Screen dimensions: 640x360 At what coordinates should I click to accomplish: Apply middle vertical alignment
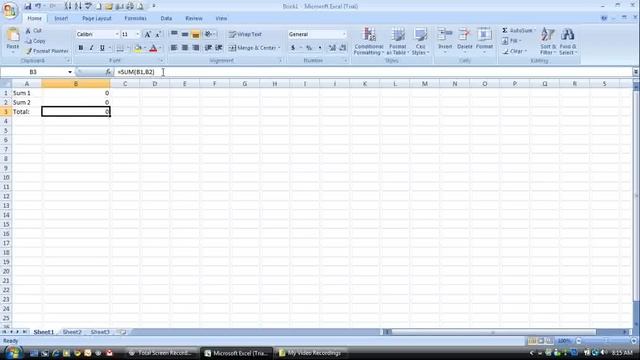tap(185, 34)
